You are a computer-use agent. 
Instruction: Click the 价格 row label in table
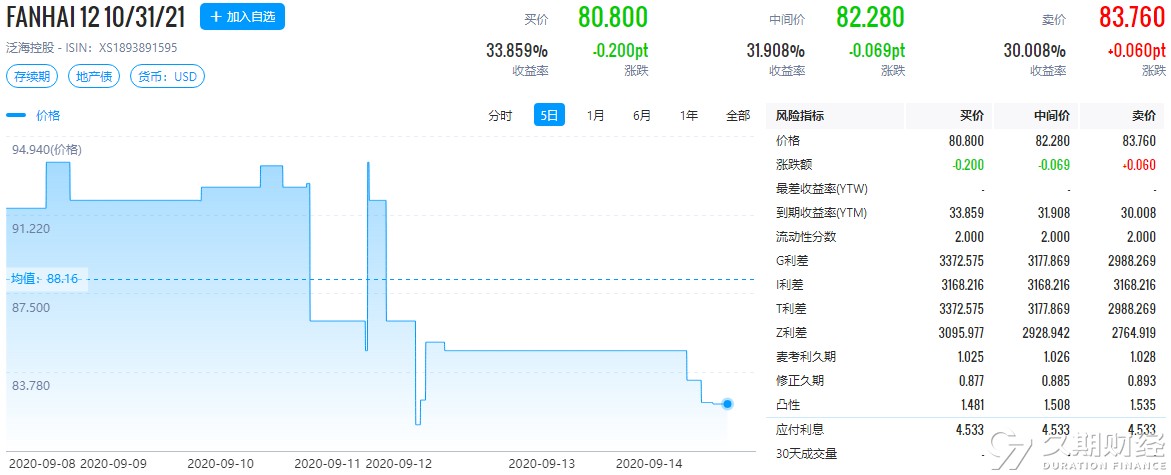pos(788,140)
